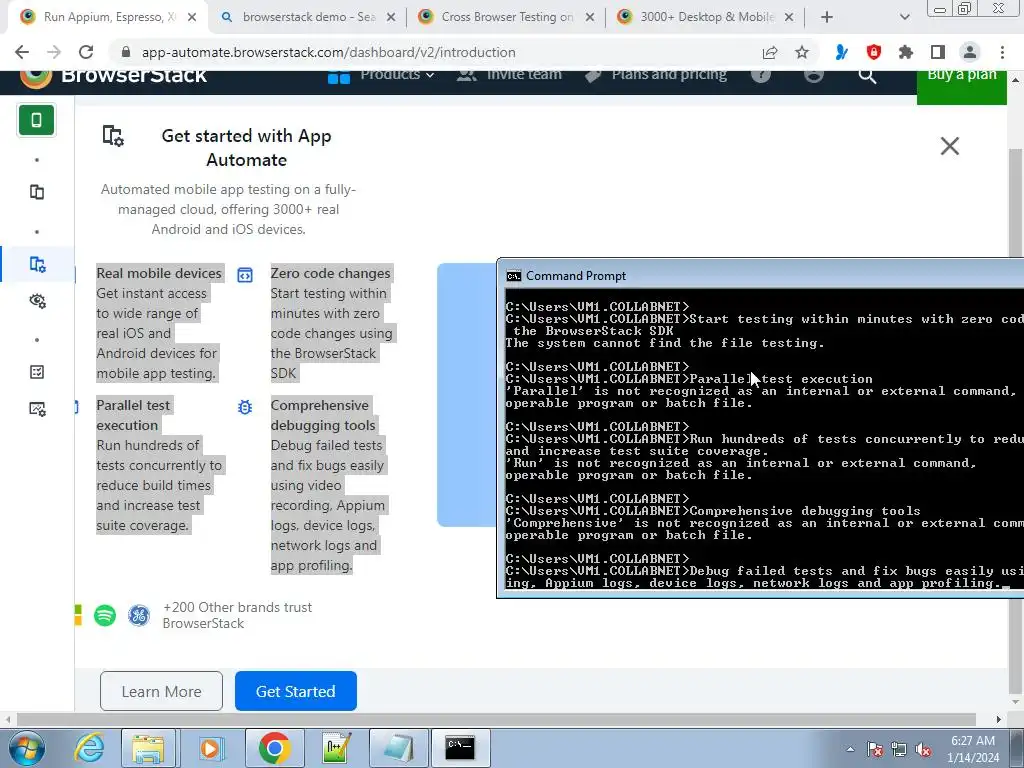Bookmark this page with star icon
1024x768 pixels.
[802, 52]
